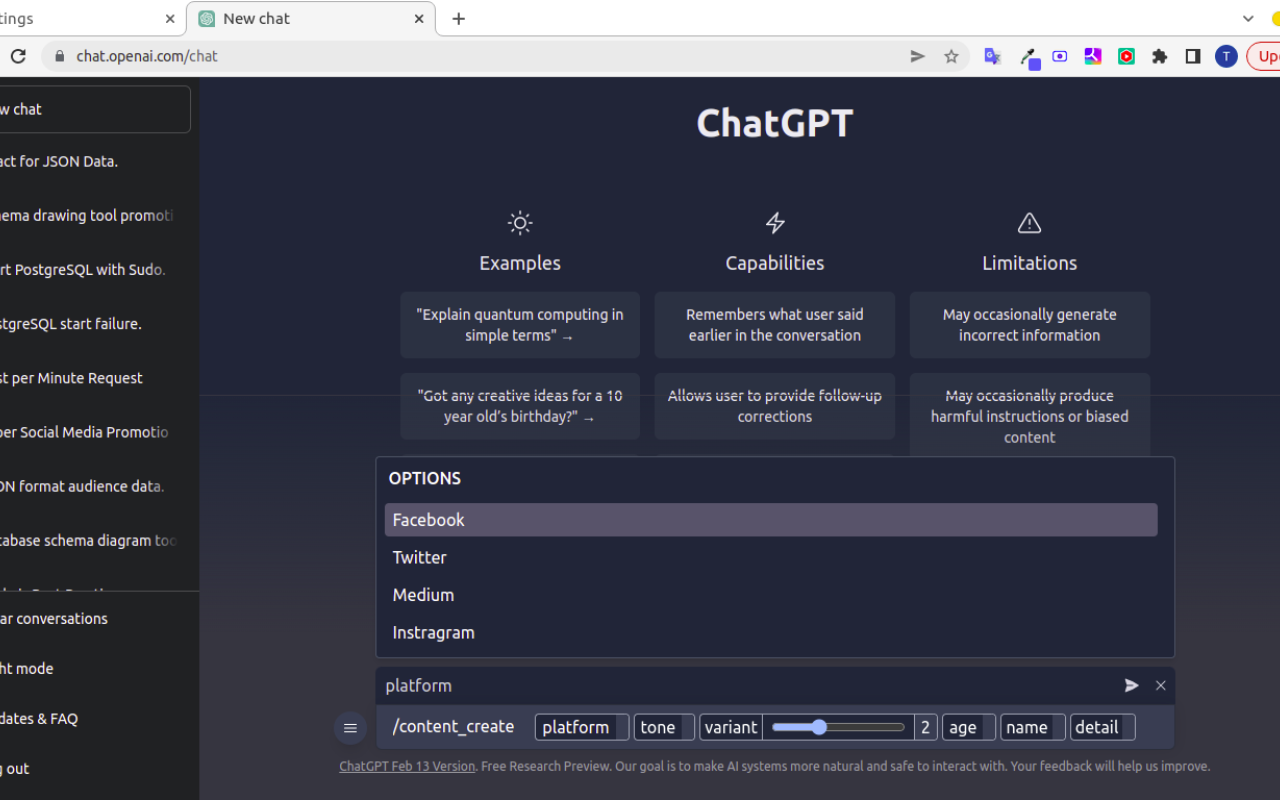Start a New chat from the sidebar
This screenshot has height=800, width=1280.
tap(94, 109)
